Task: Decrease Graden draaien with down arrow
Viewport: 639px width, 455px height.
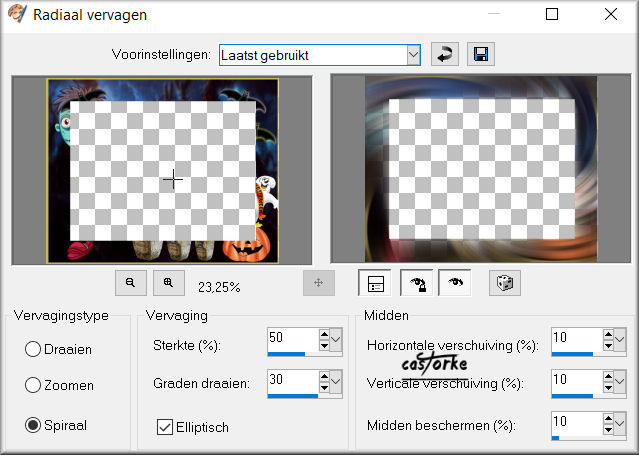Action: pyautogui.click(x=324, y=387)
